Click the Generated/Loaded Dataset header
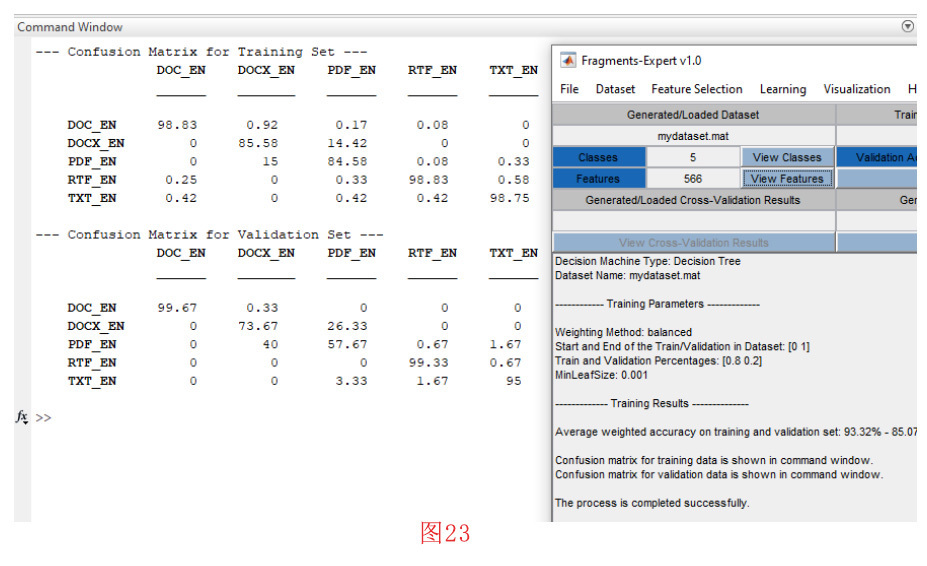Screen dimensions: 927x566 point(693,115)
